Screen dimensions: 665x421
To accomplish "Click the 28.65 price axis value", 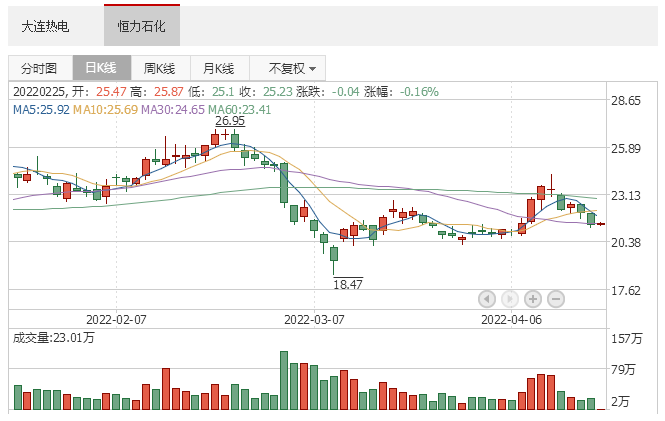I will click(x=626, y=101).
